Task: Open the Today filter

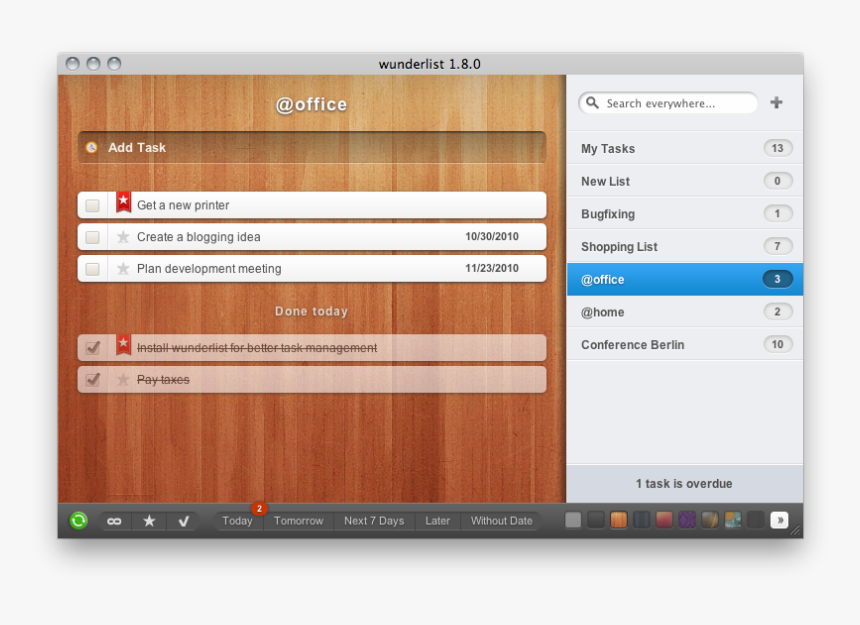Action: tap(237, 521)
